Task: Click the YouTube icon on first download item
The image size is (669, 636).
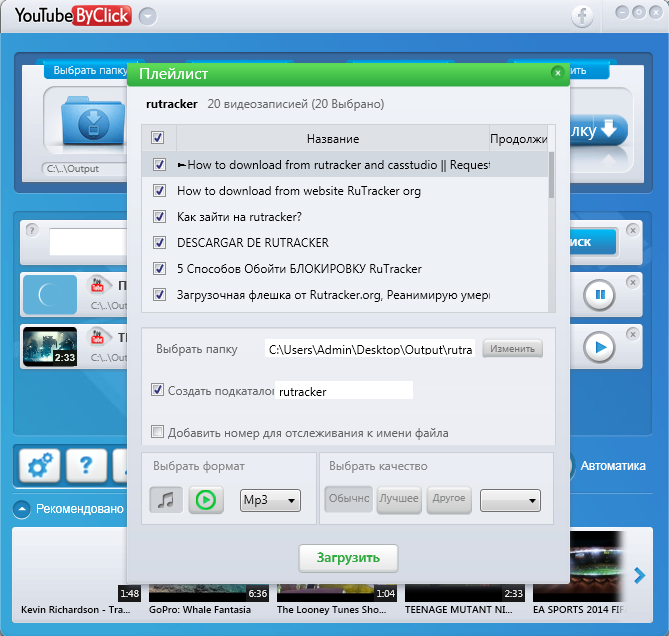Action: (x=97, y=285)
